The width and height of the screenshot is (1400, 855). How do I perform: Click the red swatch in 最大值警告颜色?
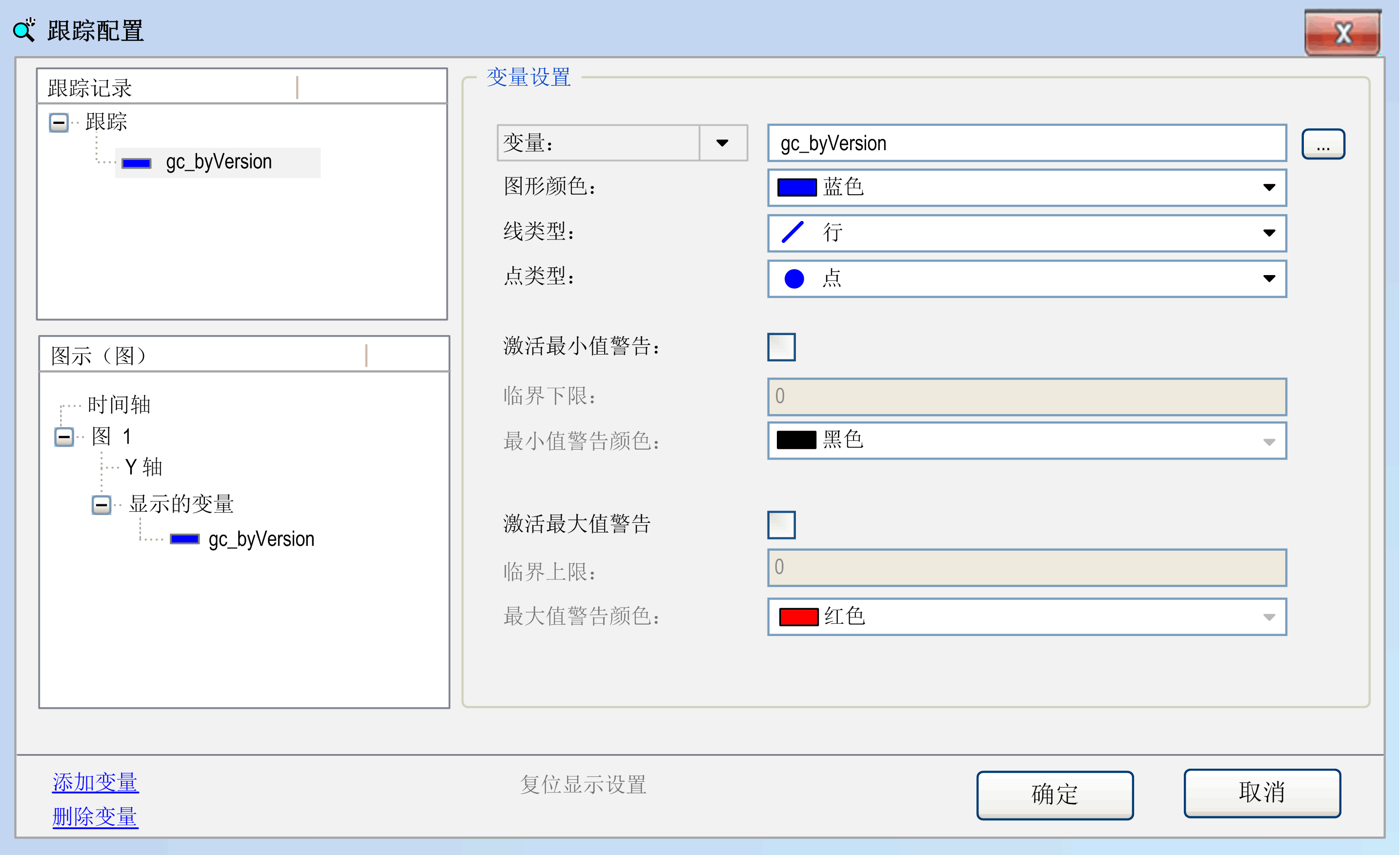[x=798, y=616]
